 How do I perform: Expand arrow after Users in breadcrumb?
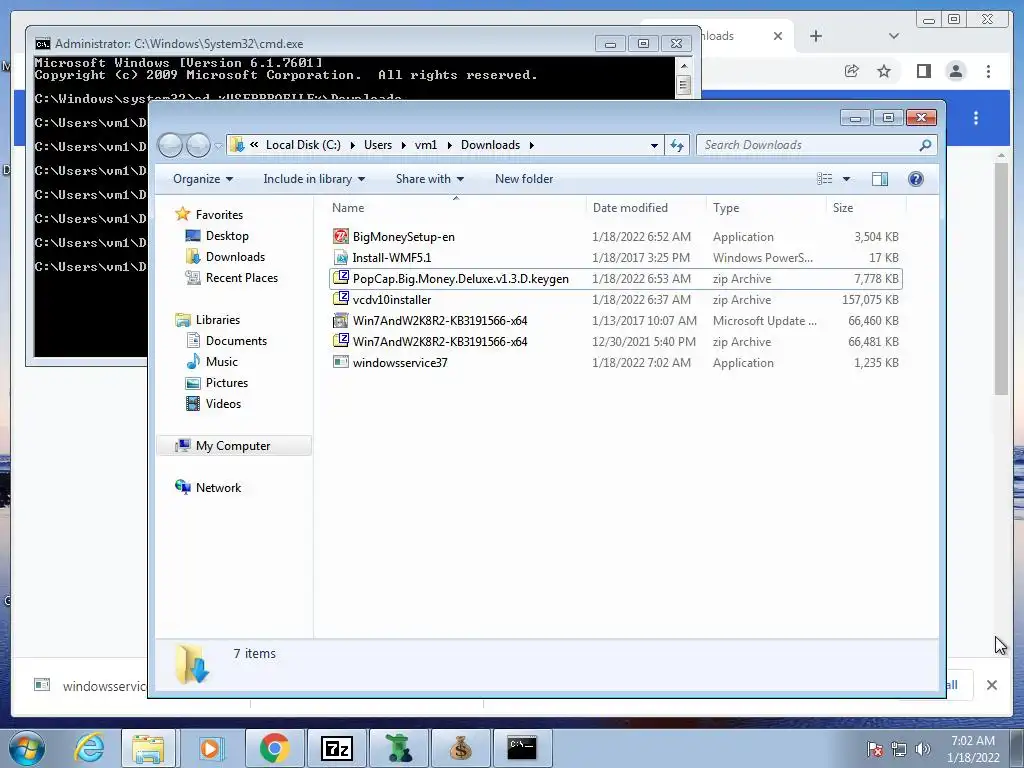point(404,145)
